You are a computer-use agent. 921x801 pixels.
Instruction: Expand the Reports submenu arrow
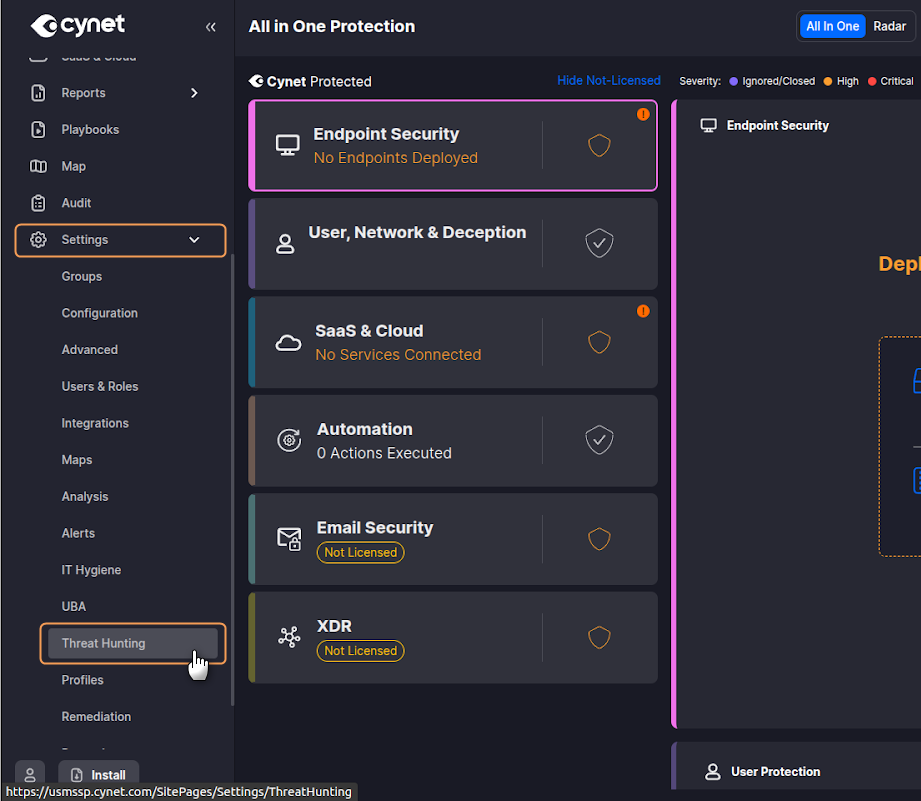194,93
